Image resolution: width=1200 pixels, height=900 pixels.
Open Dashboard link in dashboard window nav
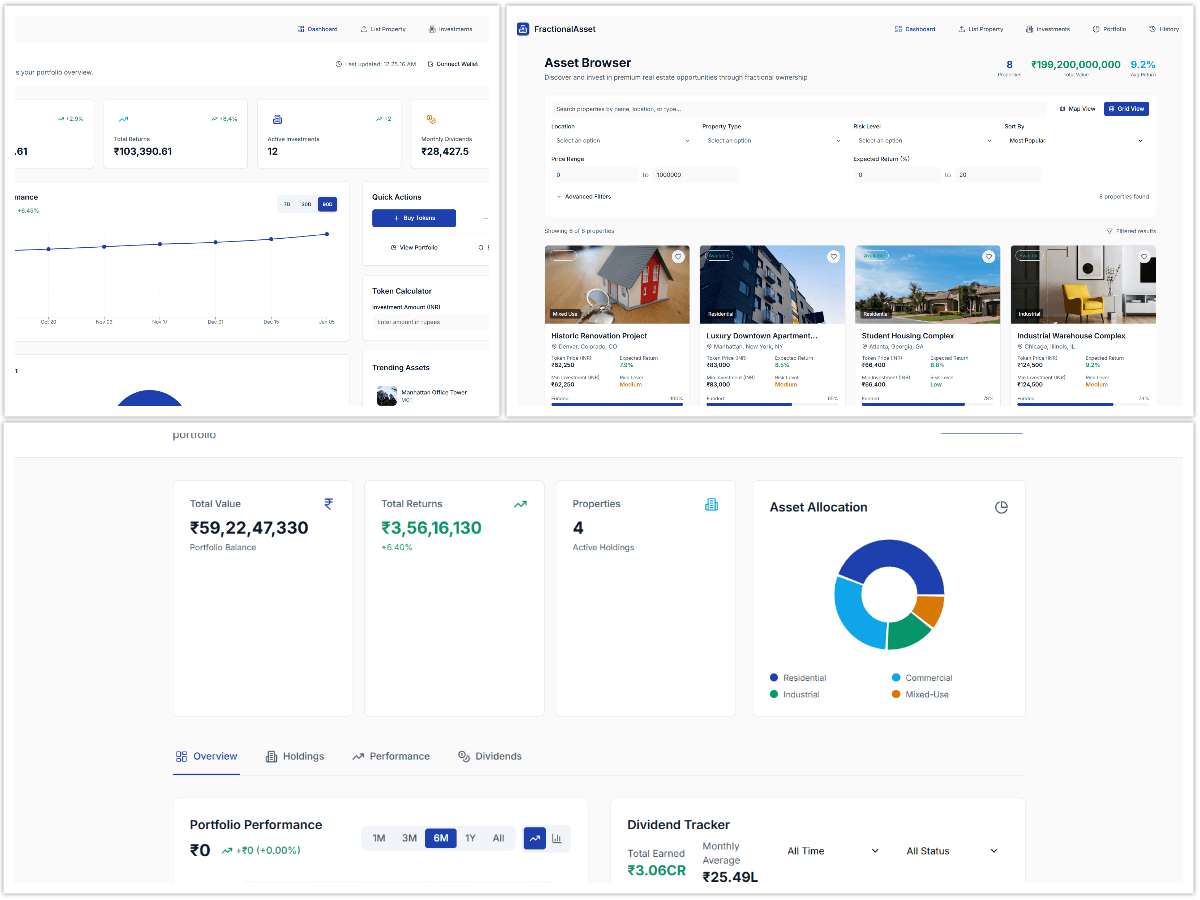(318, 30)
